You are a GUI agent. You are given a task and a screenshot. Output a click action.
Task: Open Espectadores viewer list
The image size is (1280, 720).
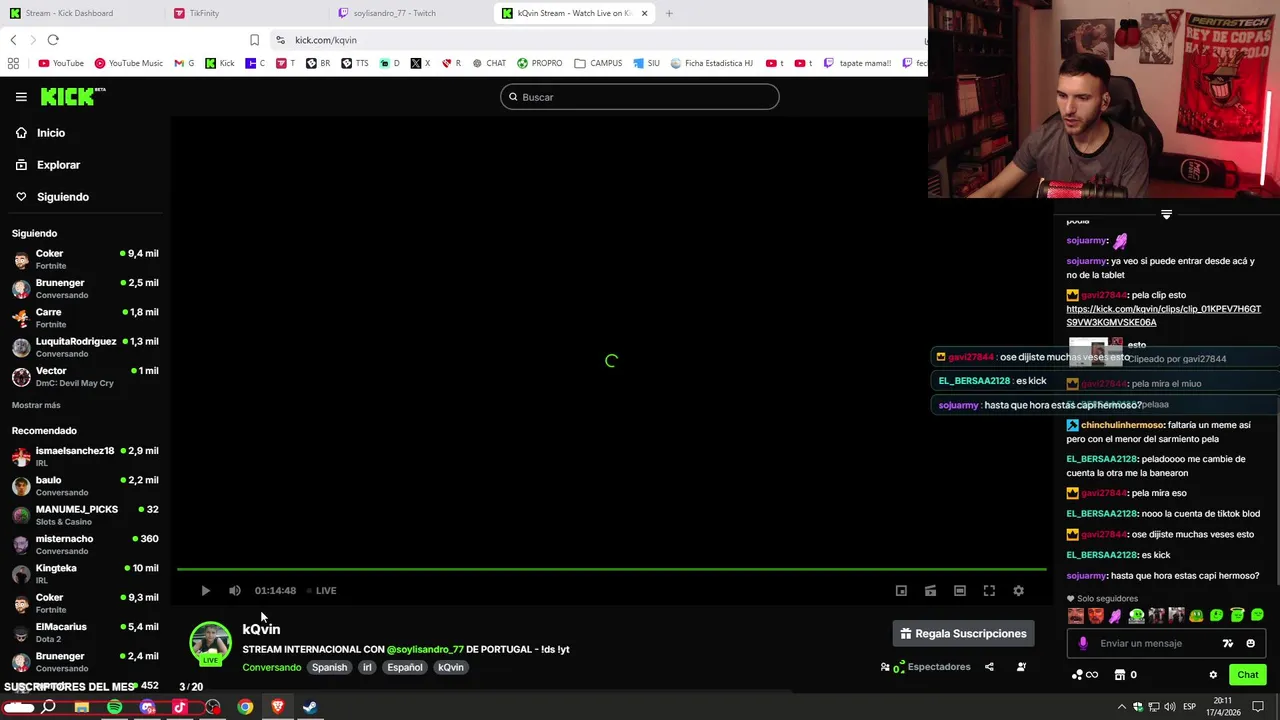925,667
